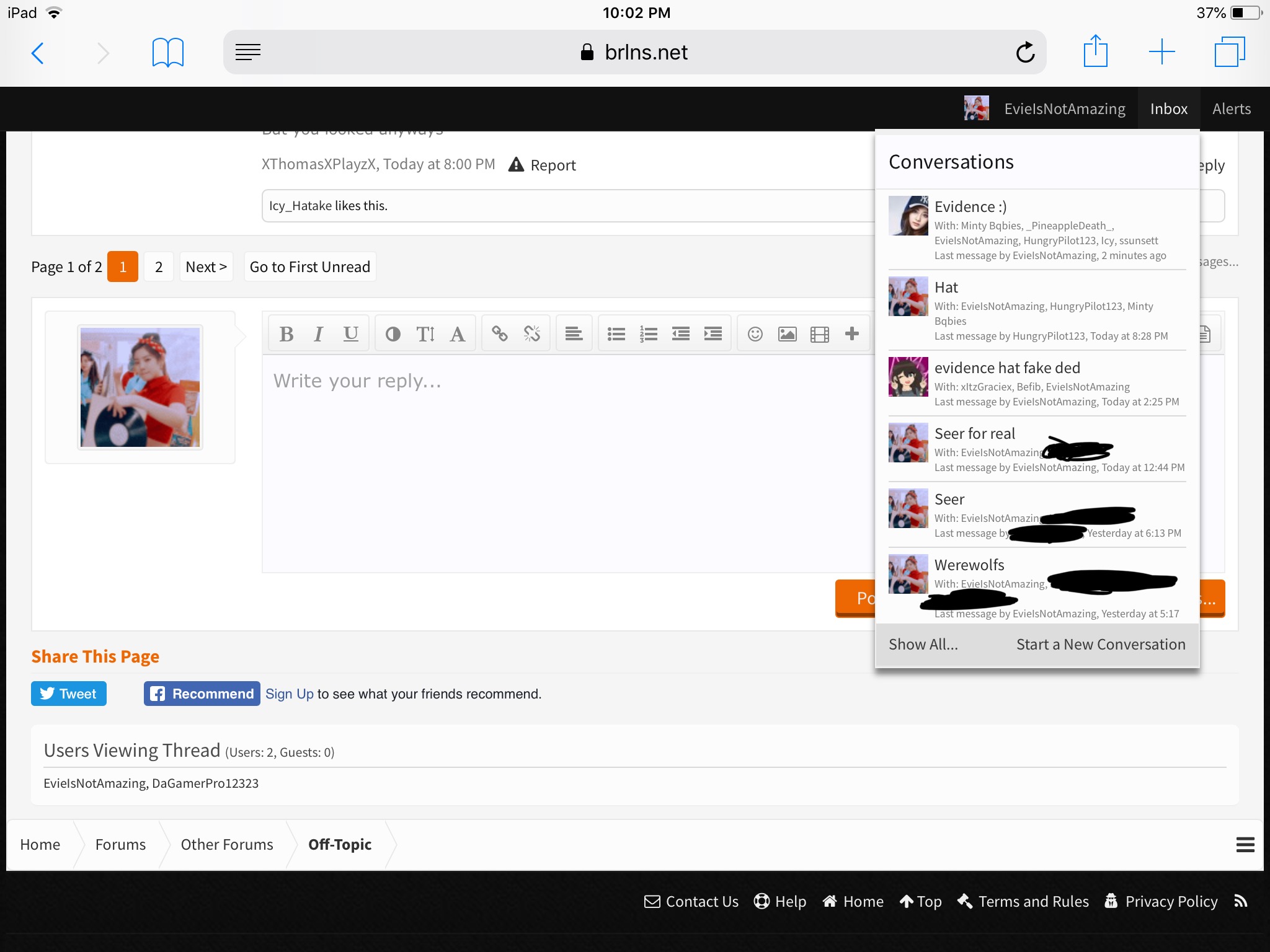Report XThomasXPlayzX's post
Viewport: 1270px width, 952px height.
click(x=542, y=165)
